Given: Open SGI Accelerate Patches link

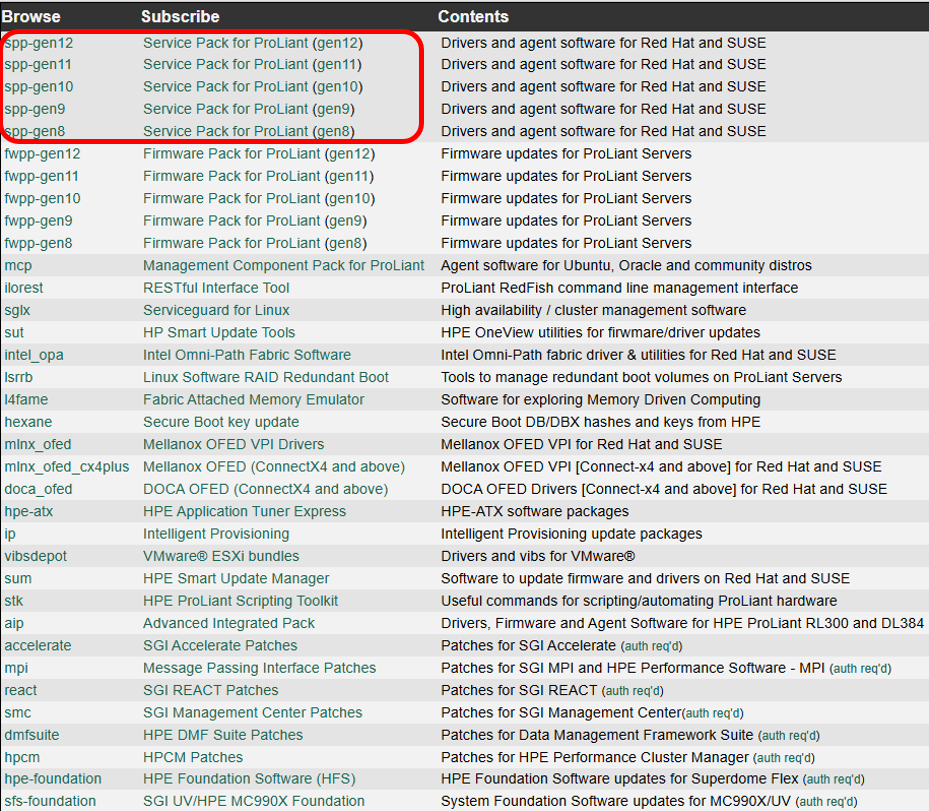Looking at the screenshot, I should [x=220, y=646].
